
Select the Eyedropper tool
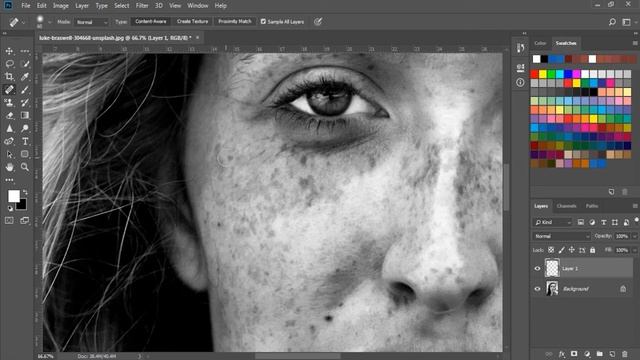coord(25,77)
